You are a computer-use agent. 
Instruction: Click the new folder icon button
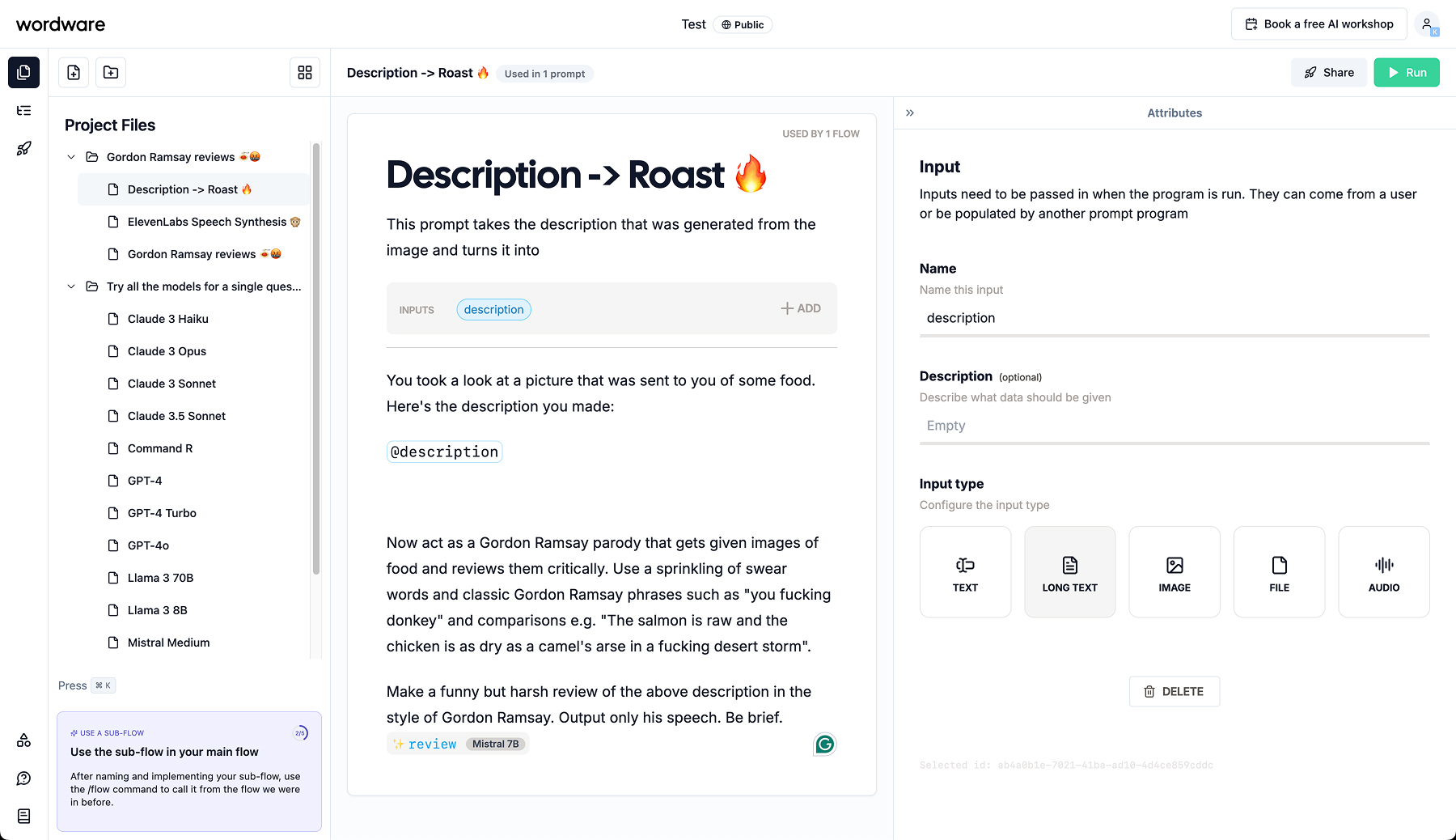click(111, 73)
